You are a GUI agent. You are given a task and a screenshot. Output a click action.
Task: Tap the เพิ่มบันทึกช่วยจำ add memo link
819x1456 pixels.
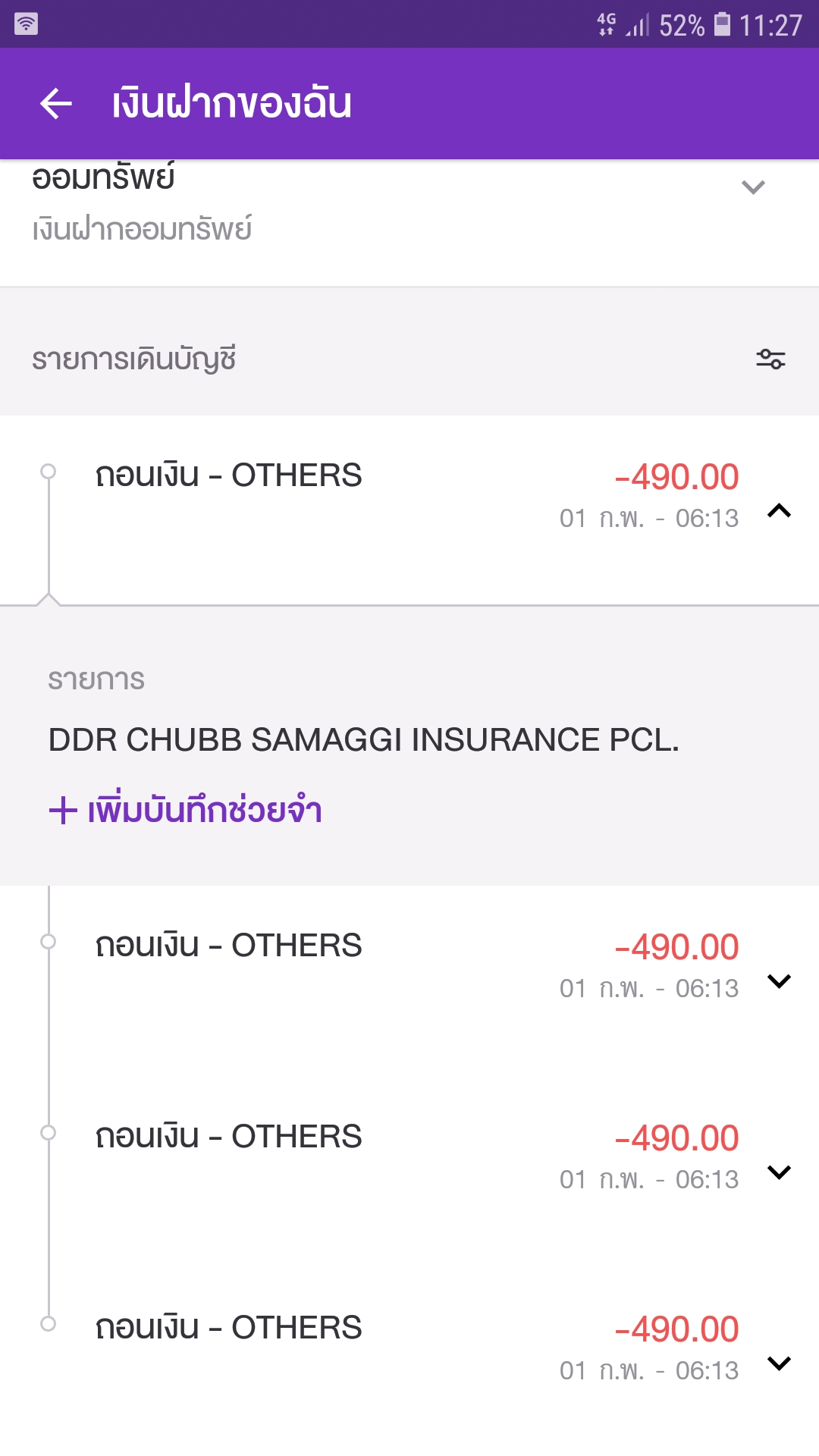205,810
